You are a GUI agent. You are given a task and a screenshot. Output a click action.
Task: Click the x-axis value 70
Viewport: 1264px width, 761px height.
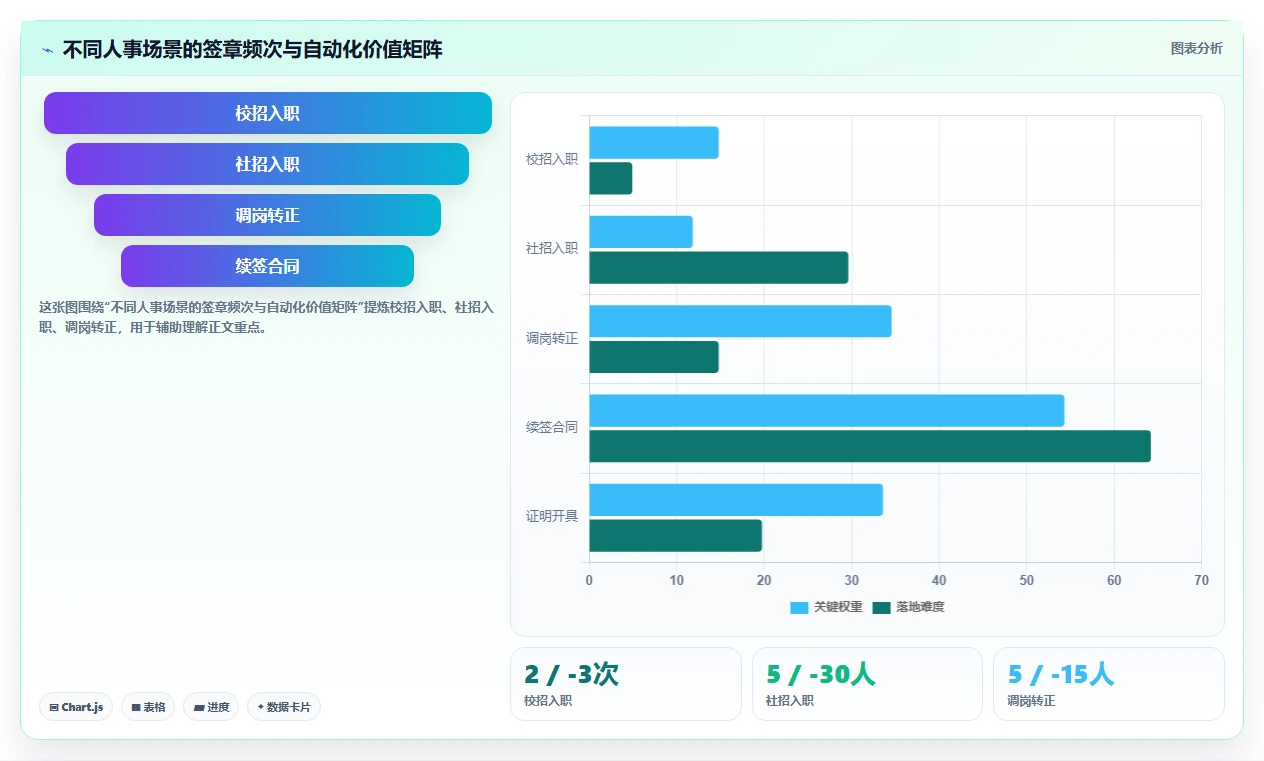[1201, 580]
